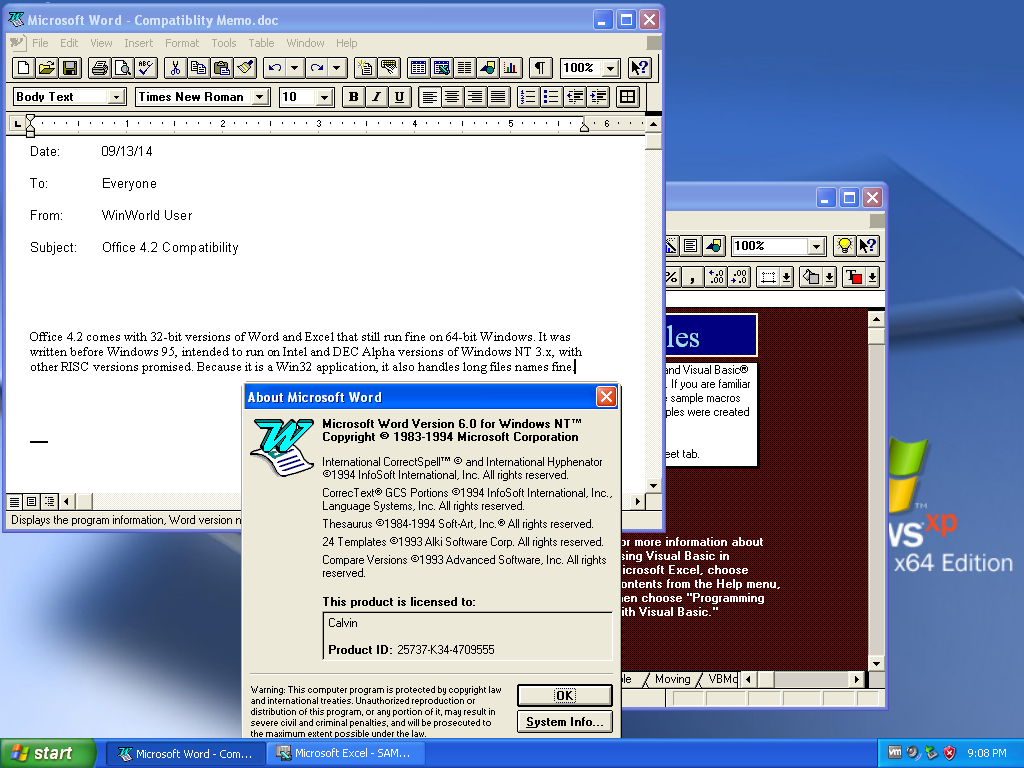Paste from clipboard in Word toolbar
Screen dimensions: 1024x768
pyautogui.click(x=221, y=67)
